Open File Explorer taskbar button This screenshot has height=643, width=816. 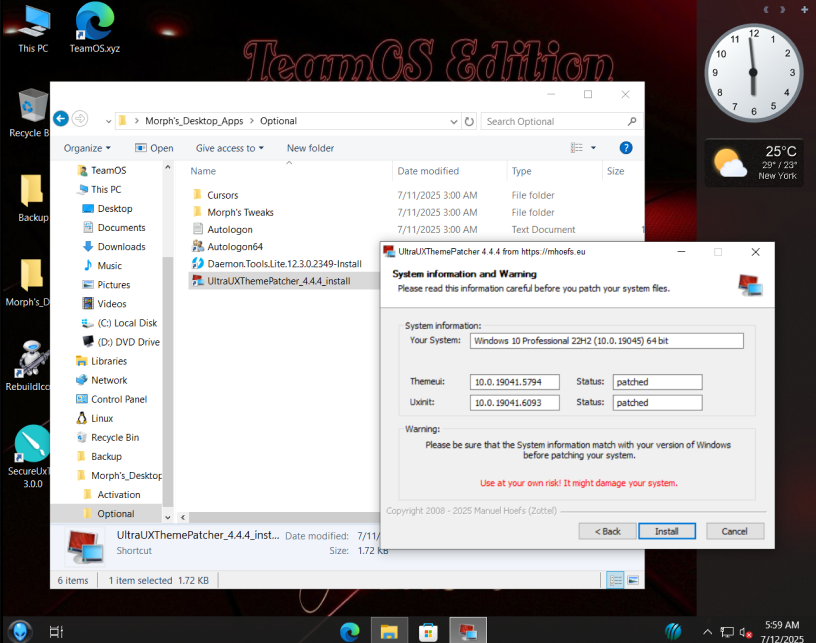click(389, 632)
